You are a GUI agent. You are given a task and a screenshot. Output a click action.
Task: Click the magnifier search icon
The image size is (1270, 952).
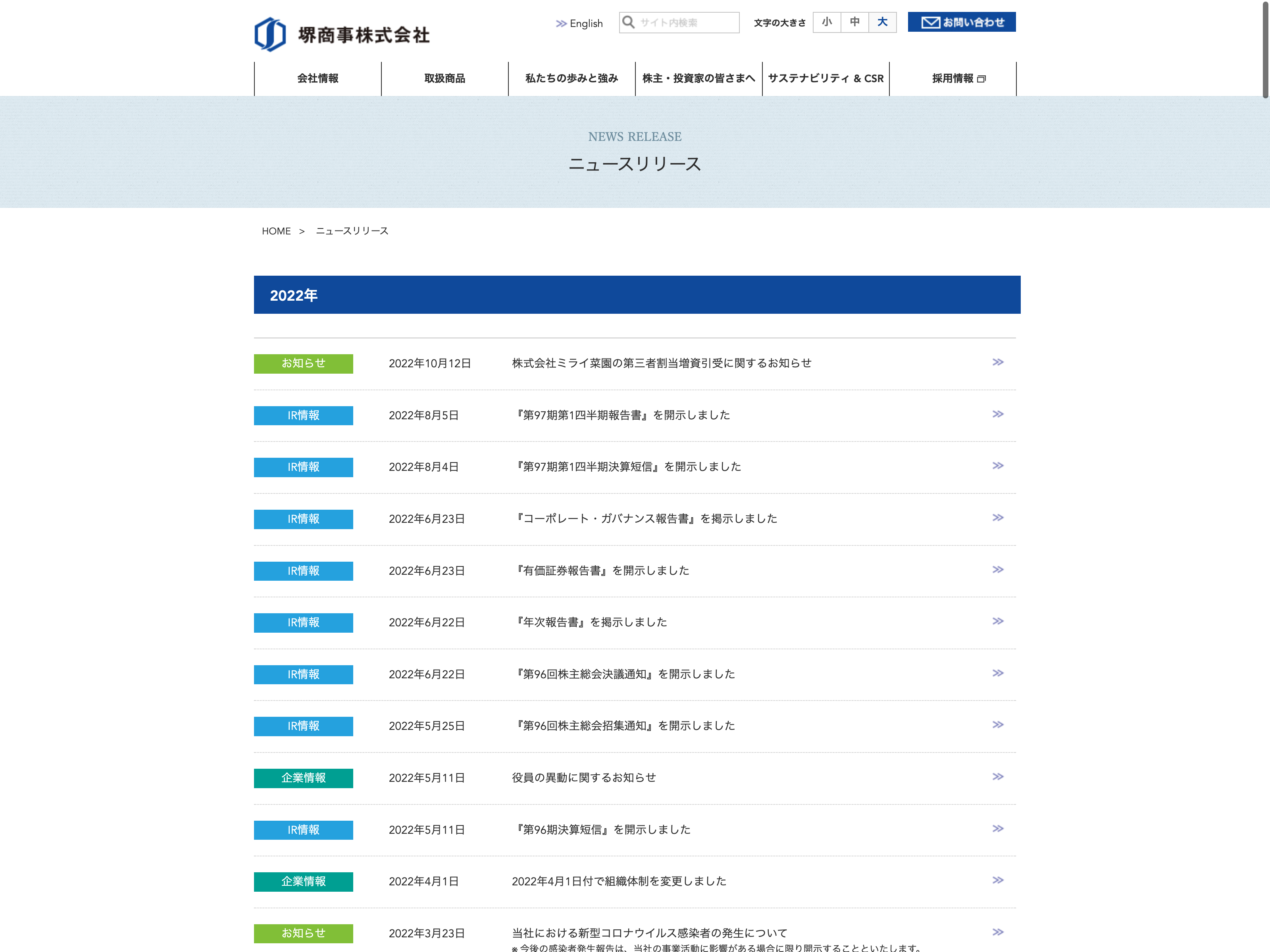tap(629, 22)
